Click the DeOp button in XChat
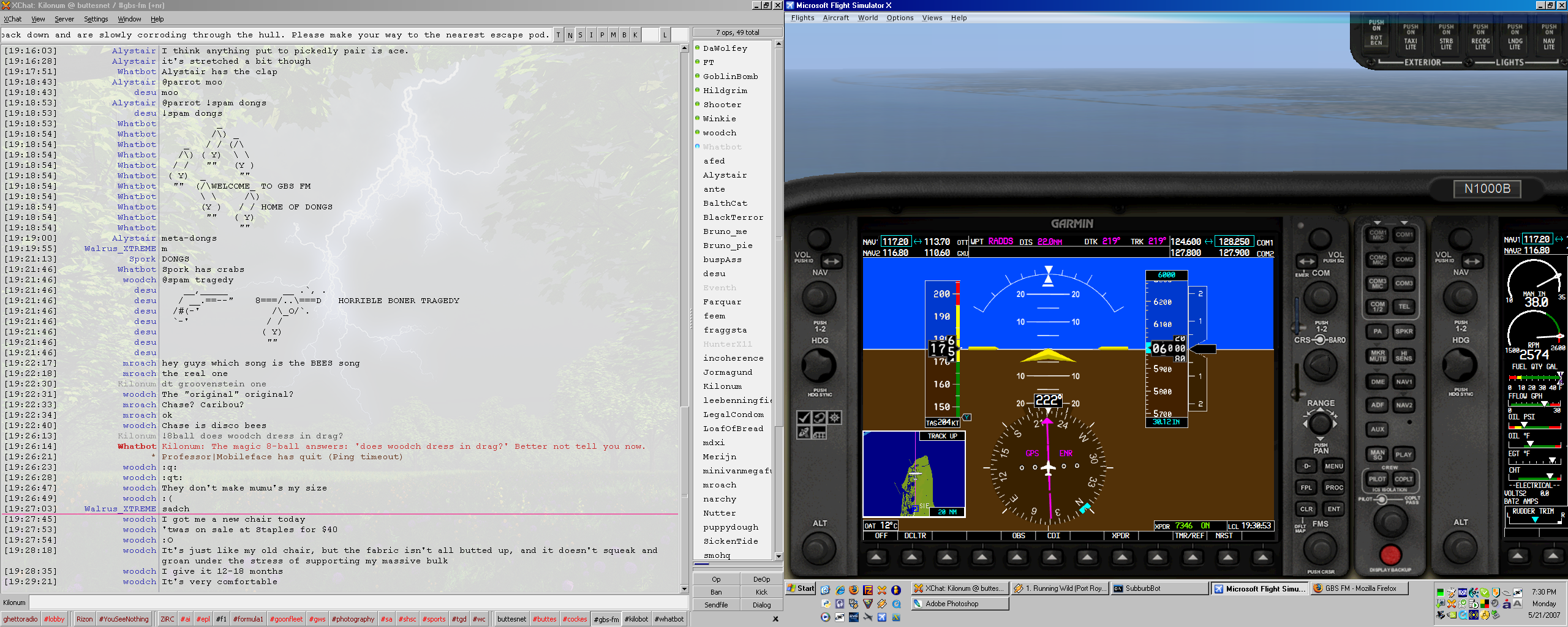 click(761, 579)
